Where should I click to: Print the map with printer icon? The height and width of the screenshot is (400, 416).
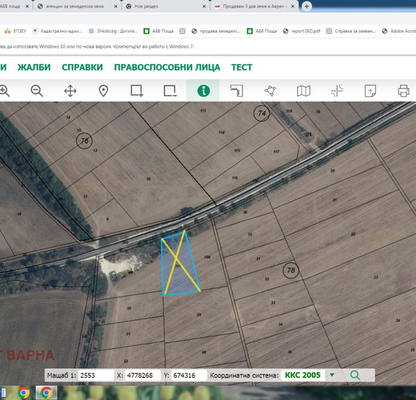403,91
